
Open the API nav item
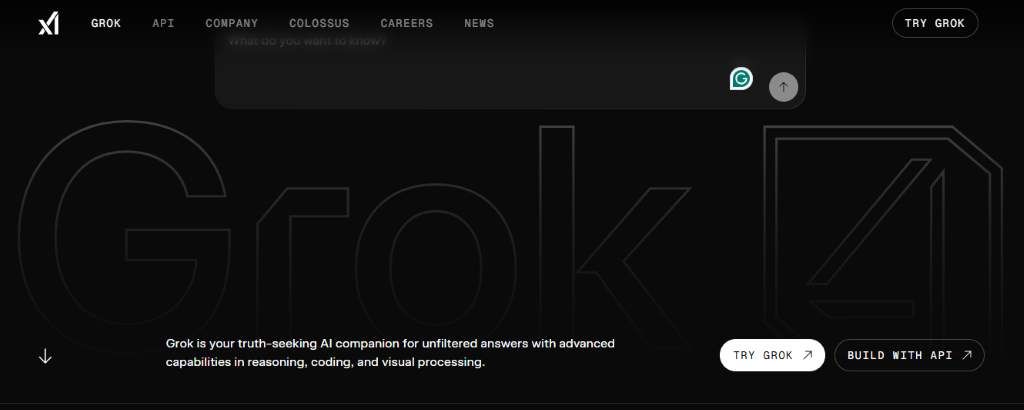[x=163, y=24]
